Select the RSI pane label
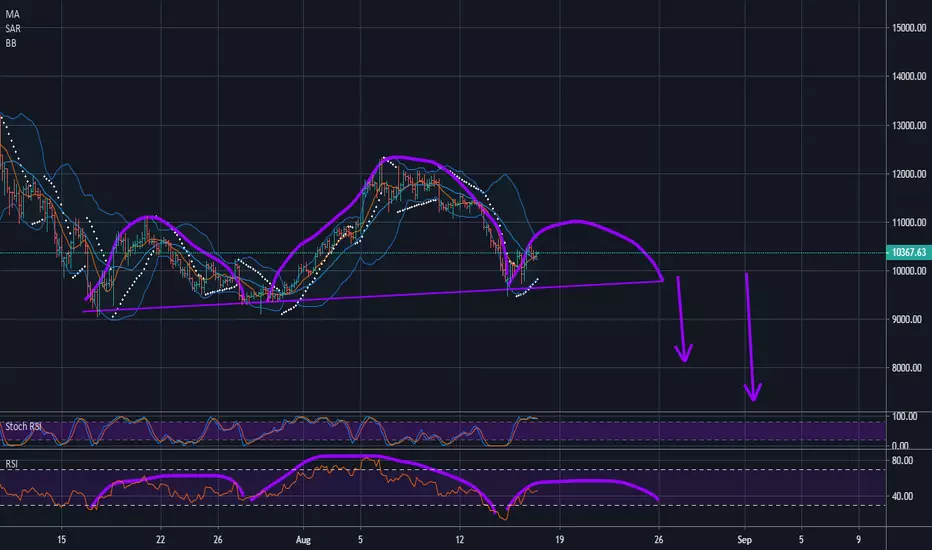 click(x=11, y=464)
